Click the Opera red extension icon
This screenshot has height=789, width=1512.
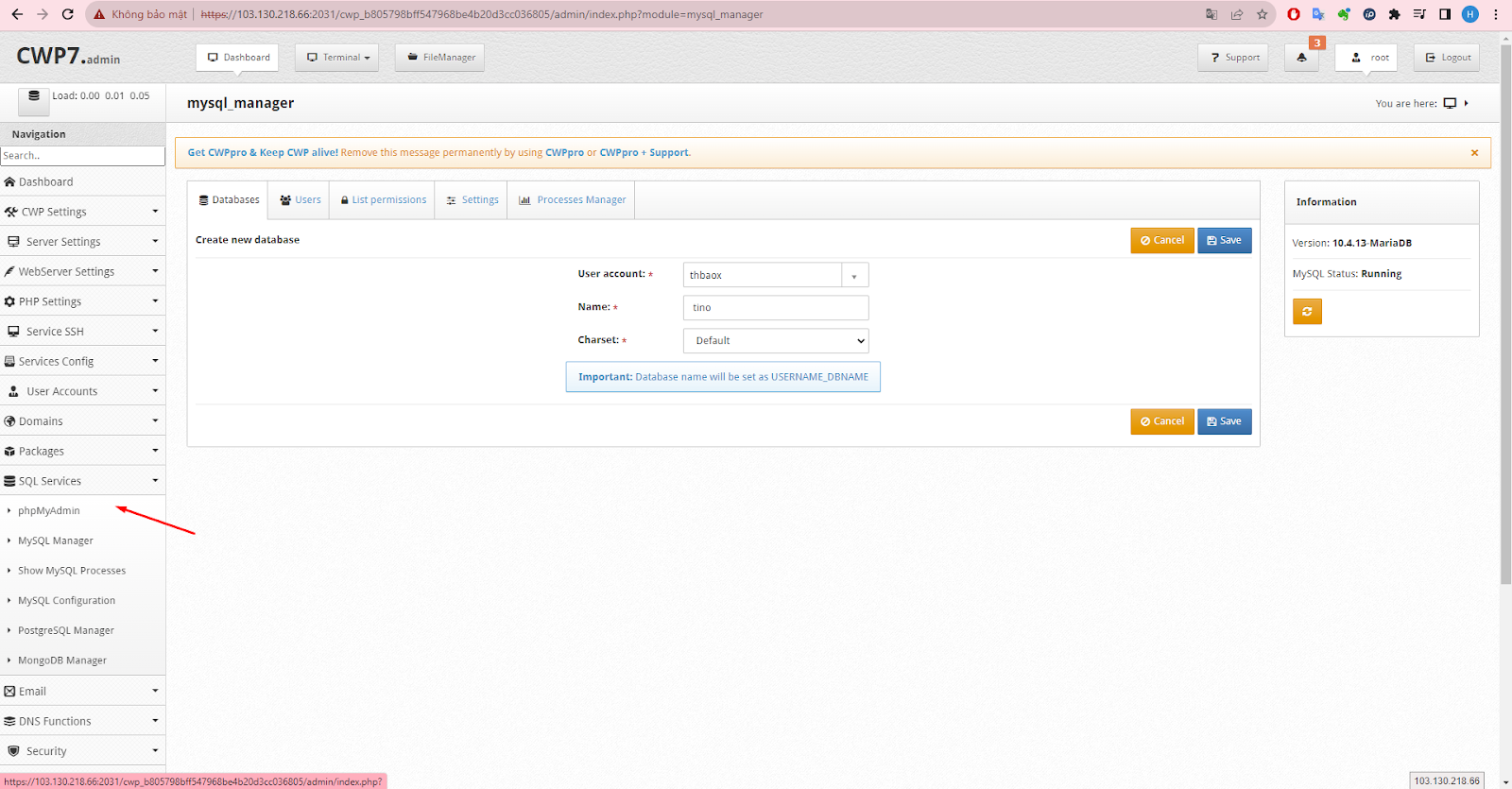[x=1294, y=14]
